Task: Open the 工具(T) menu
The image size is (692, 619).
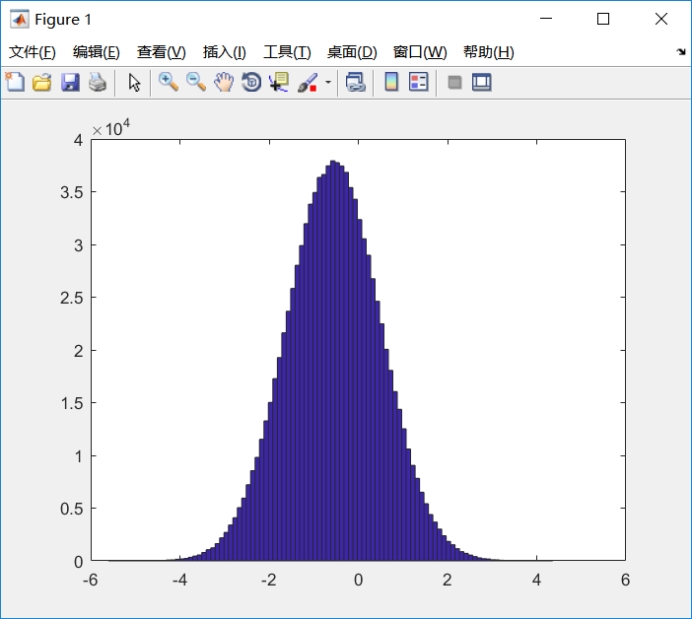Action: tap(287, 52)
